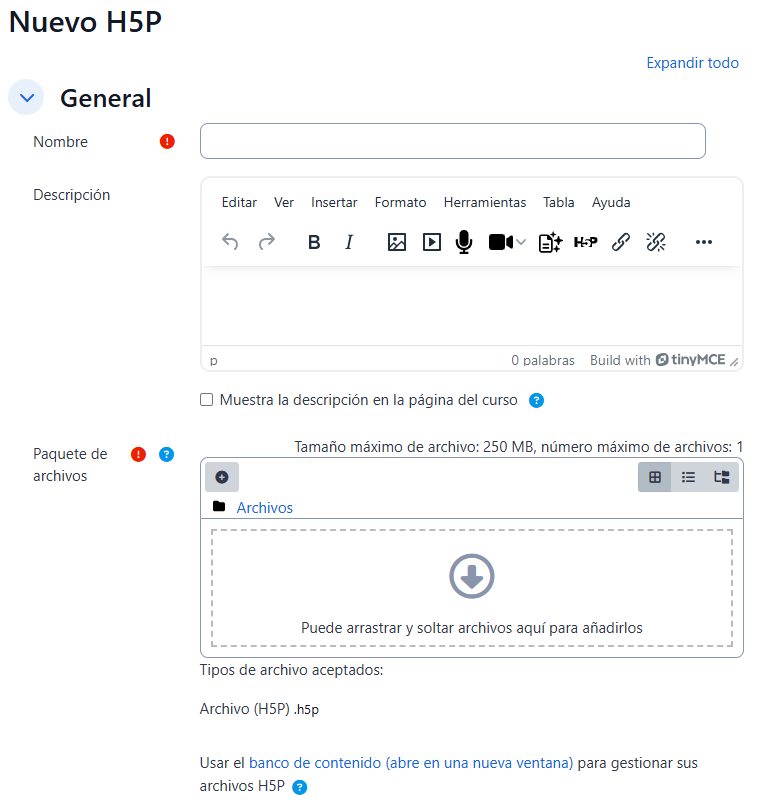Click into the Nombre text field
761x807 pixels.
pyautogui.click(x=452, y=141)
